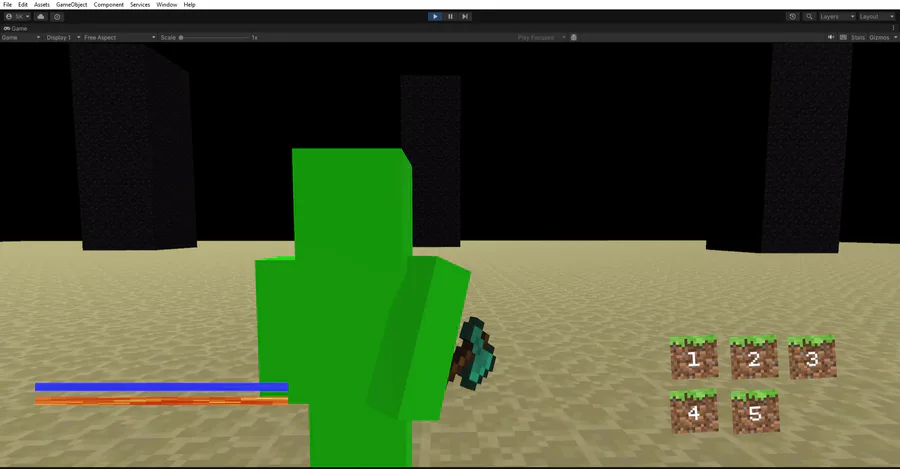Image resolution: width=900 pixels, height=469 pixels.
Task: Select the Game tab
Action: 15,28
